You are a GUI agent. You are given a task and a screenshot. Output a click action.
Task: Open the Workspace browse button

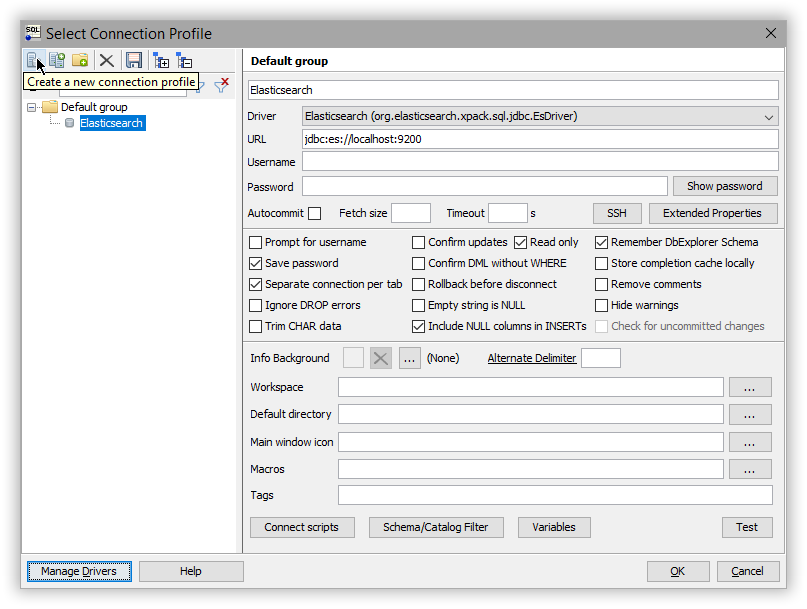point(750,387)
